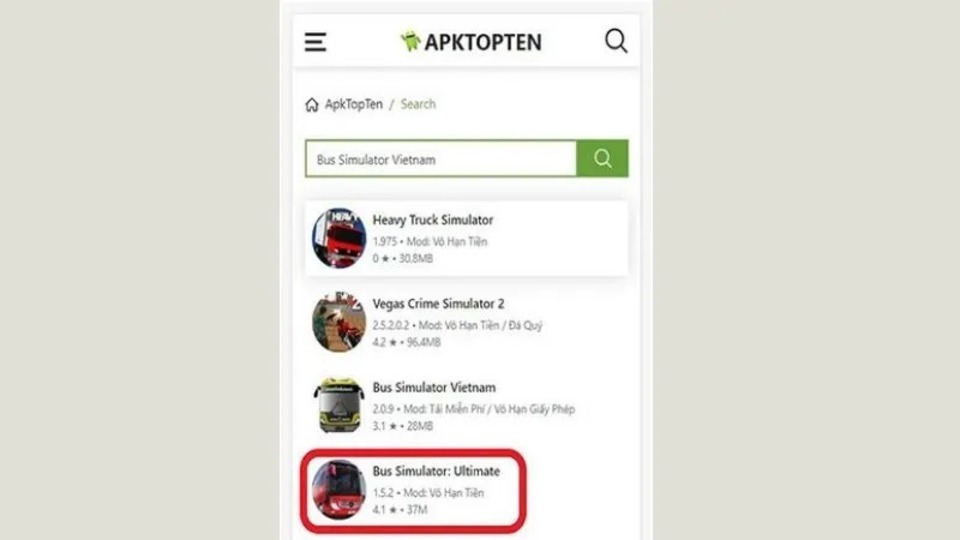
Task: Click Heavy Truck Simulator version and mod line
Action: click(x=430, y=241)
